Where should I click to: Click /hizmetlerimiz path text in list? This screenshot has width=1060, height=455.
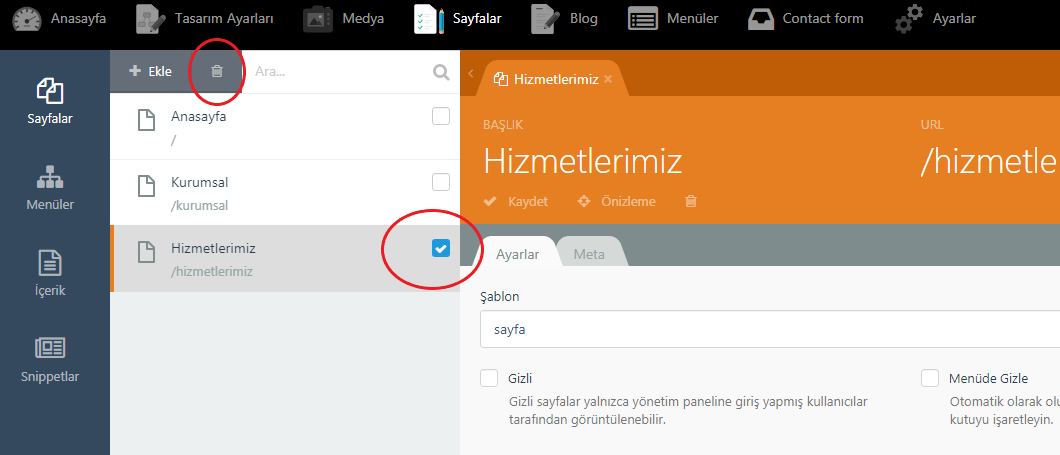click(x=212, y=272)
